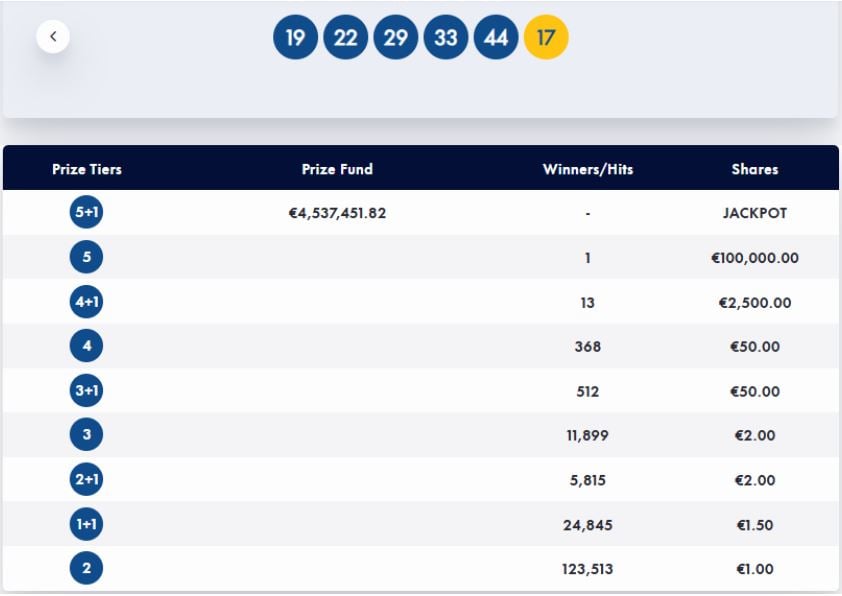Select the JACKPOT share cell

pyautogui.click(x=755, y=213)
